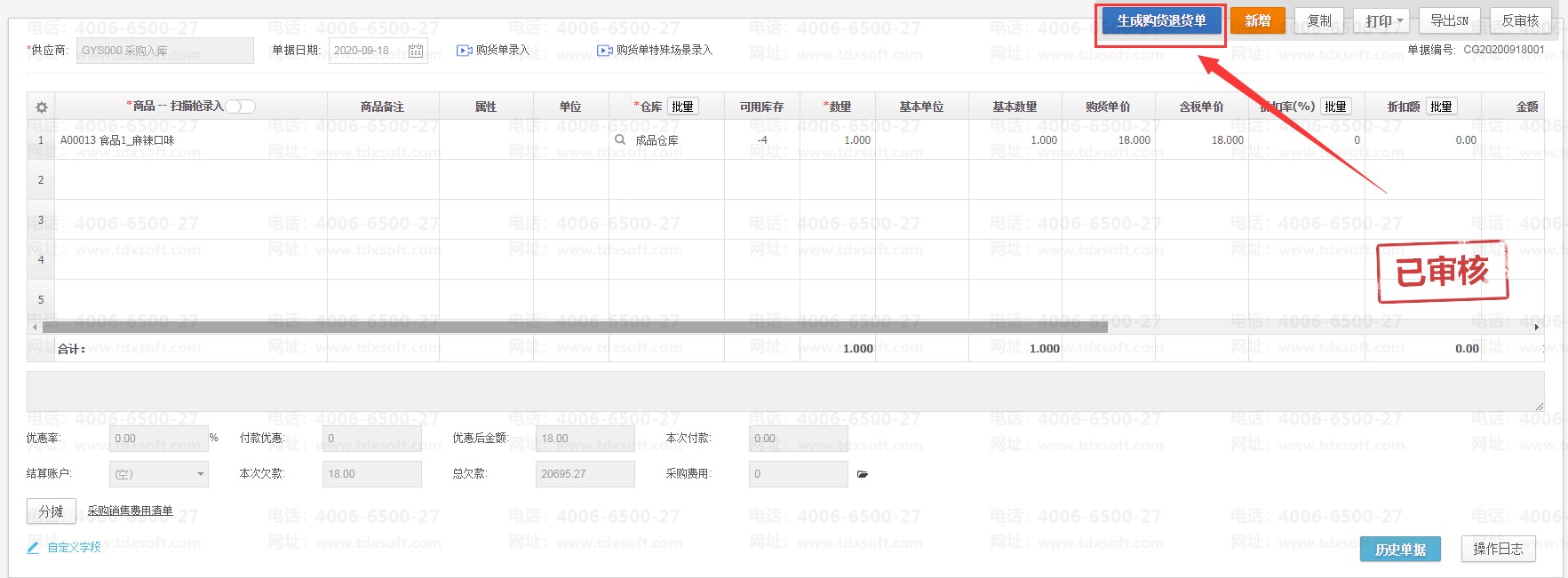
Task: Click the 历史单据 button
Action: [1400, 550]
